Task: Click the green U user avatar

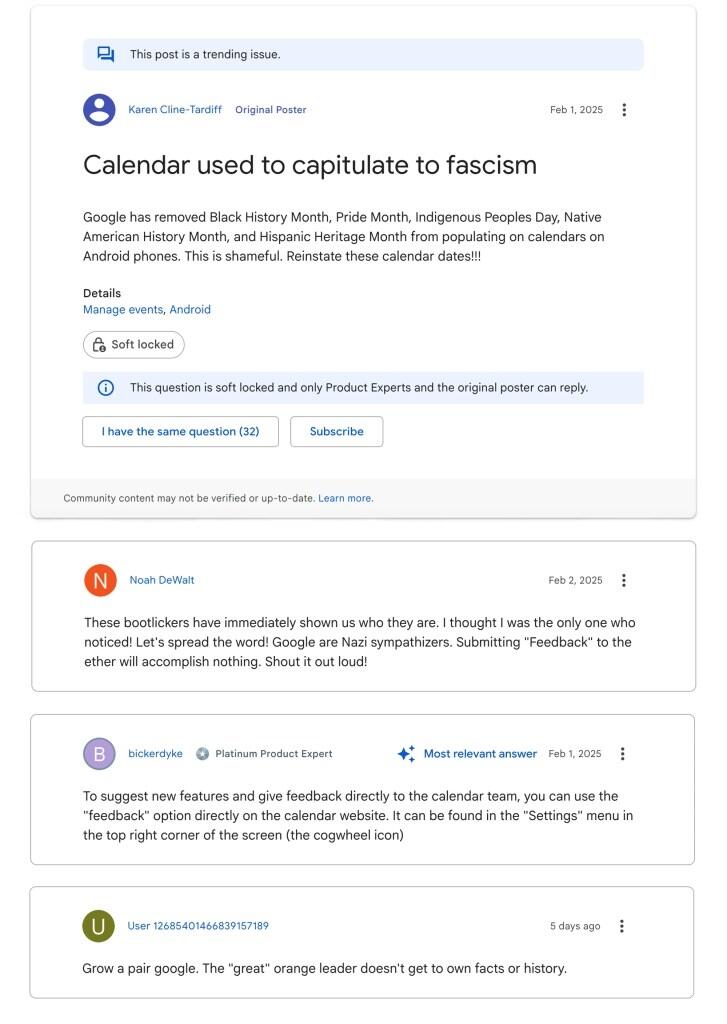Action: click(x=98, y=926)
